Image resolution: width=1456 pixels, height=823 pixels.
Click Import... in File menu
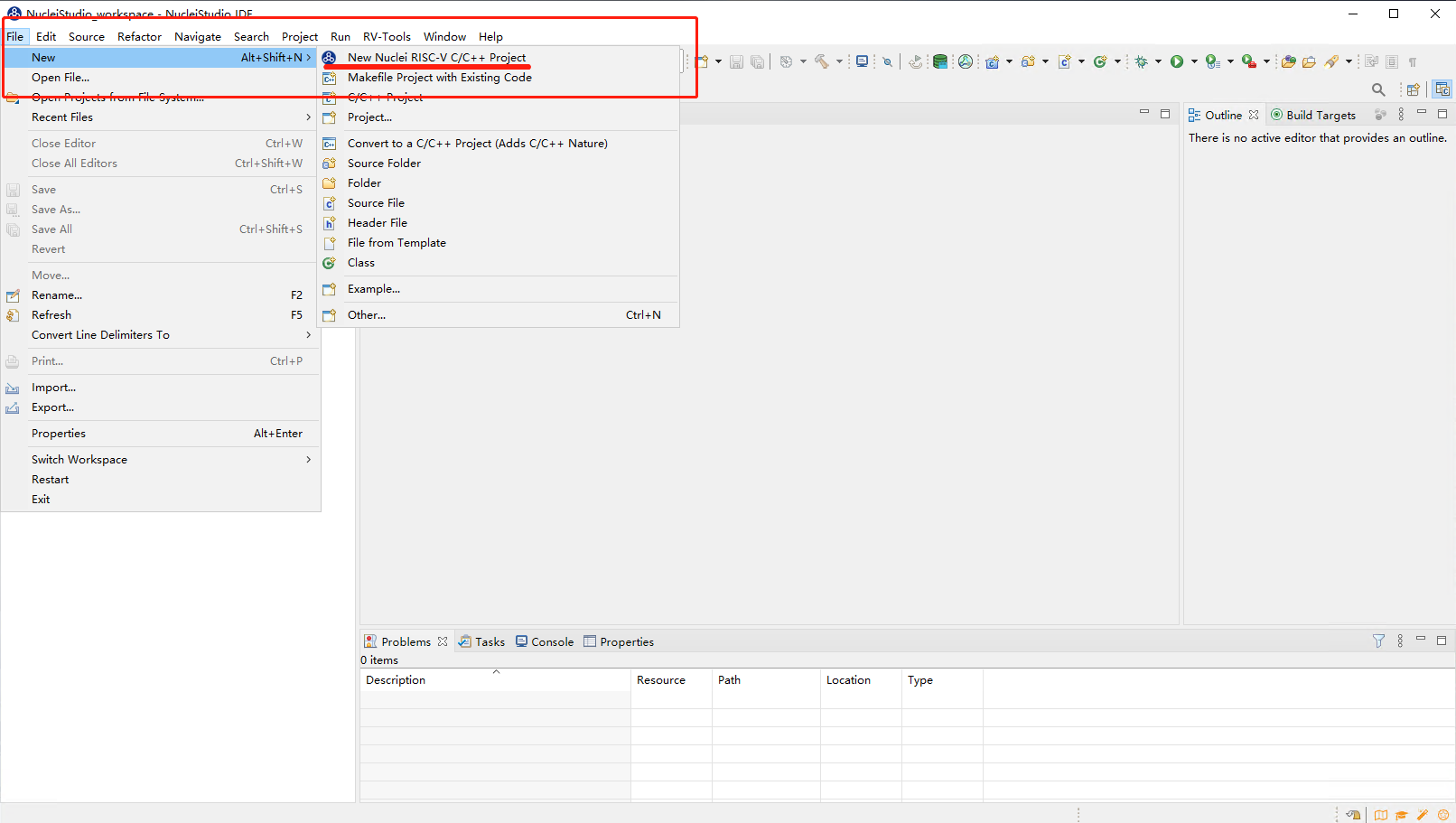[162, 388]
